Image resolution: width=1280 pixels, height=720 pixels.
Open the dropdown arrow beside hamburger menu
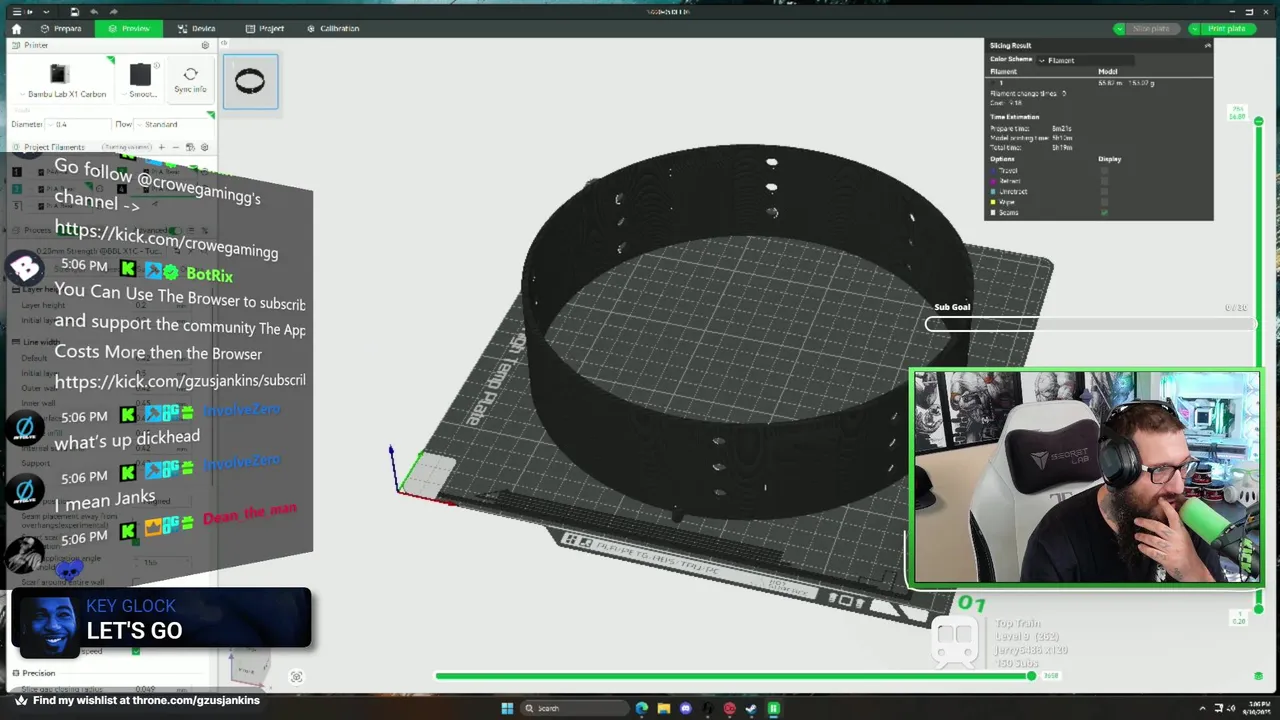pos(46,11)
